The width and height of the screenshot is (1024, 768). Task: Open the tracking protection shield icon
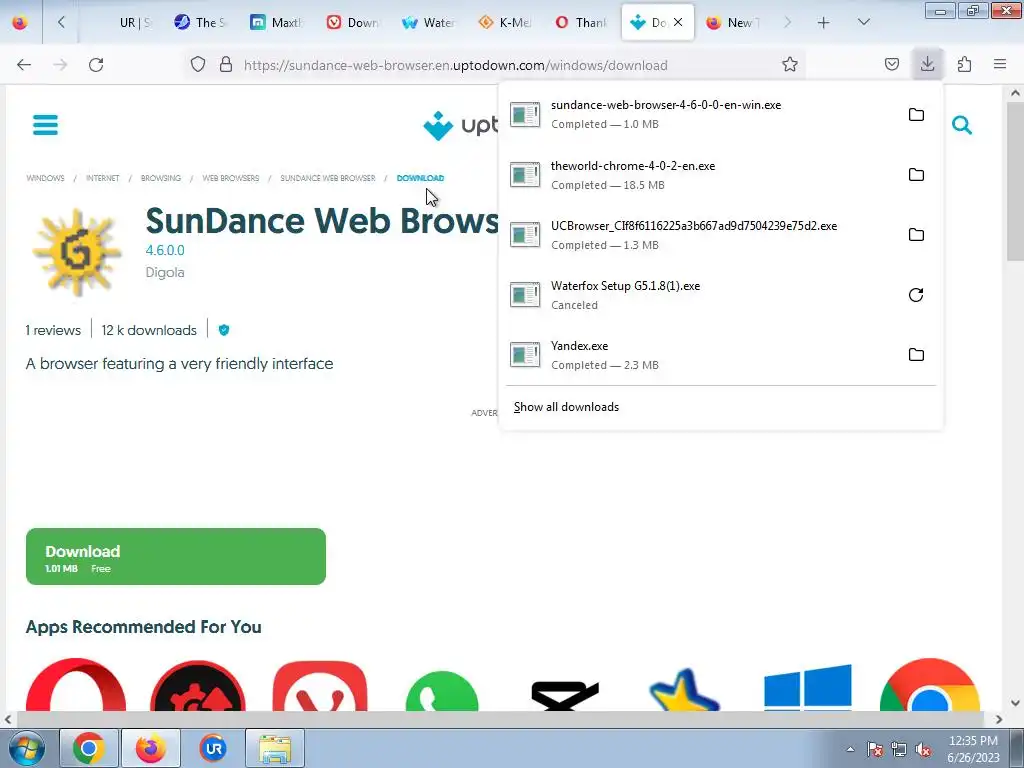[x=198, y=65]
